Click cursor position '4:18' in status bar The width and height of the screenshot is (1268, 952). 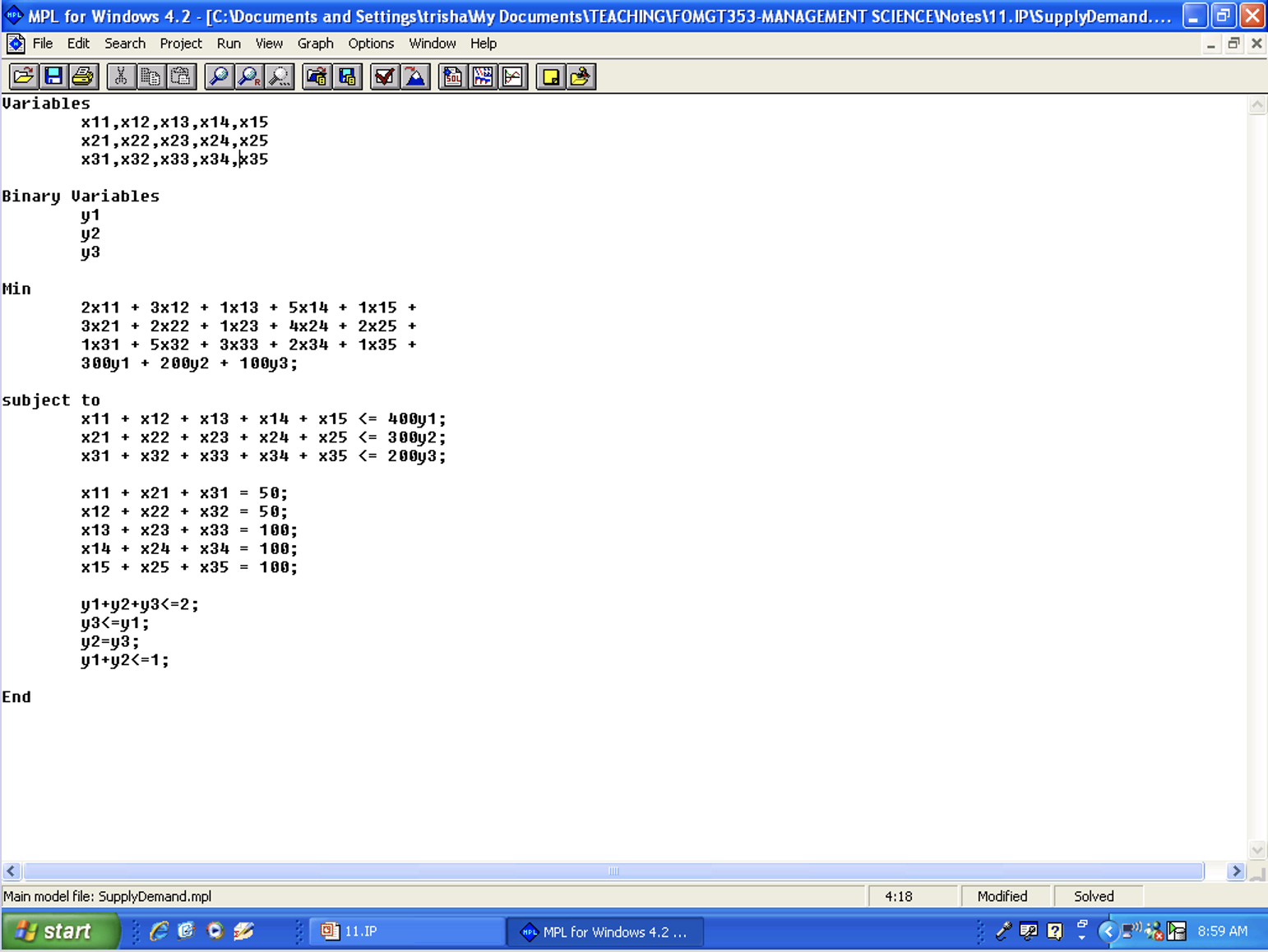(899, 897)
